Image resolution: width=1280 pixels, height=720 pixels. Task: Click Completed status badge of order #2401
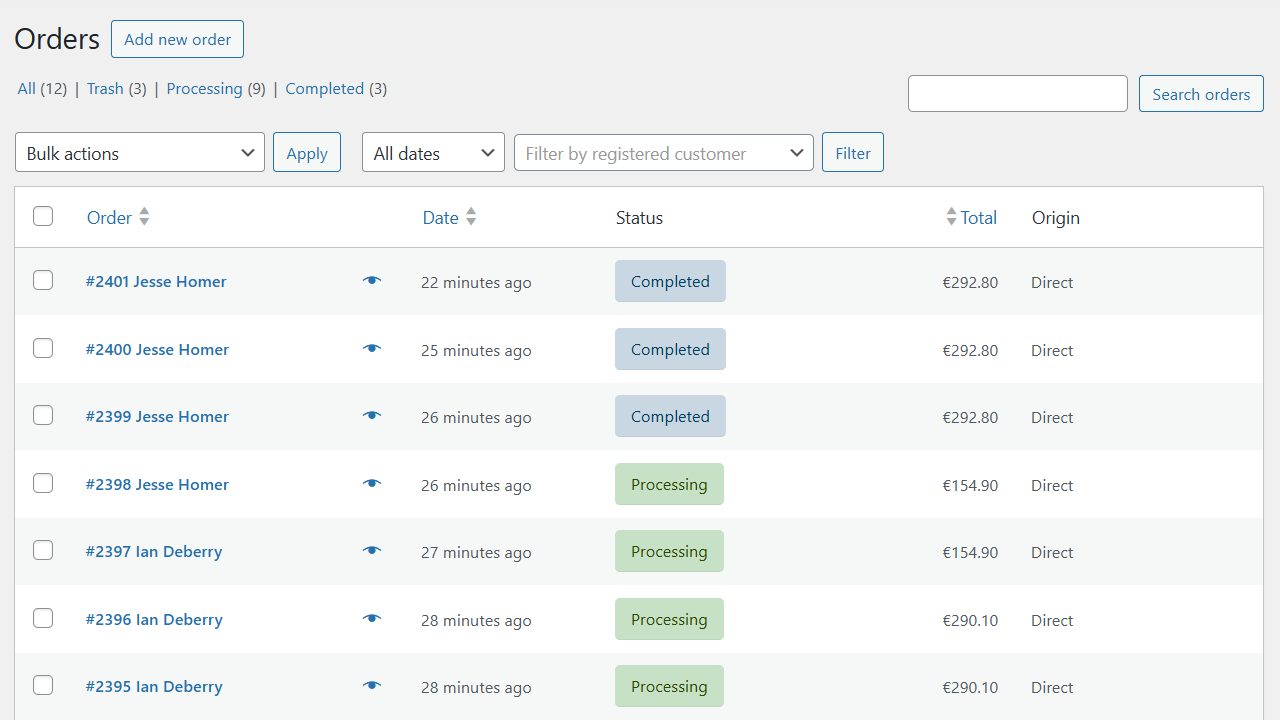point(670,281)
